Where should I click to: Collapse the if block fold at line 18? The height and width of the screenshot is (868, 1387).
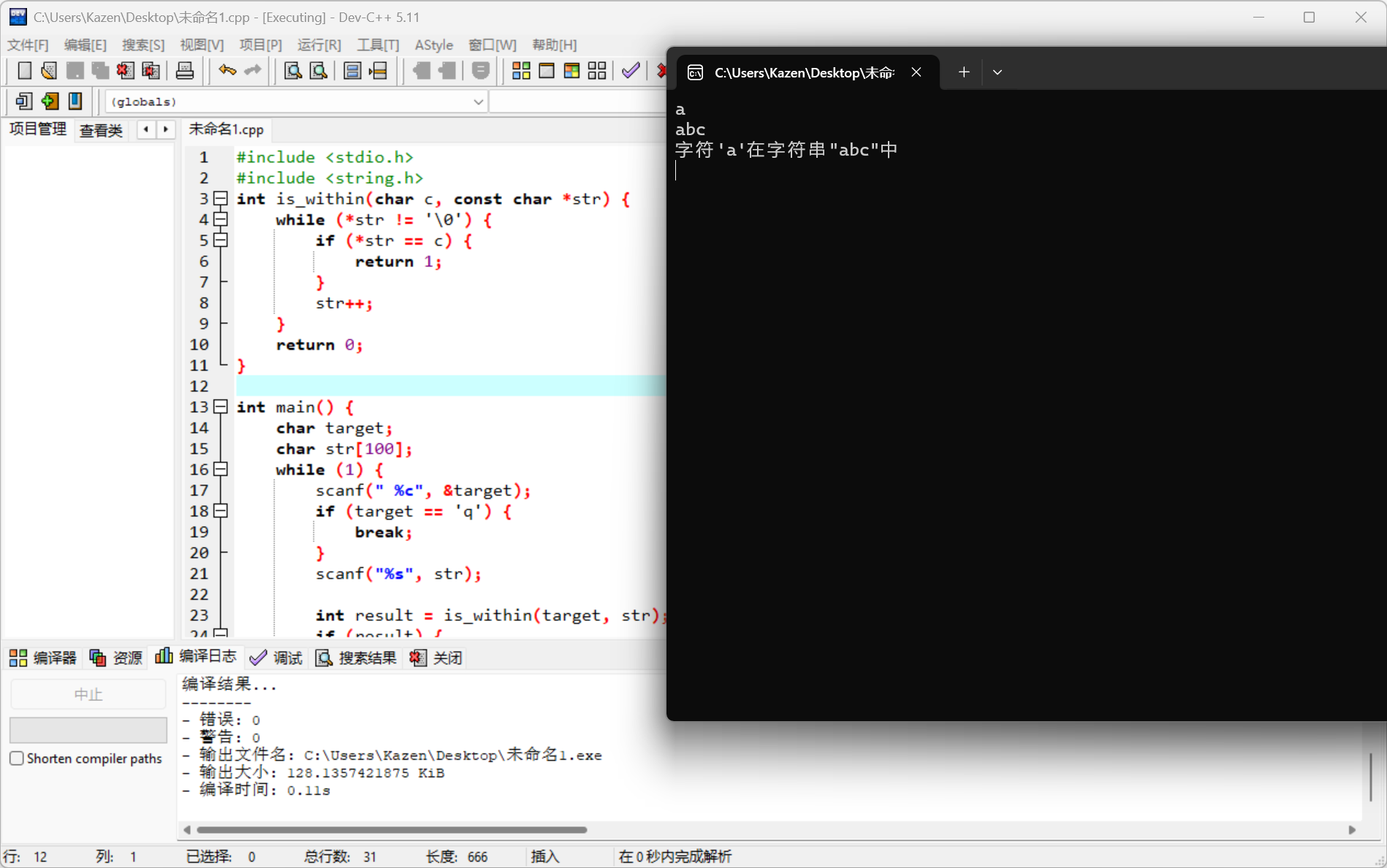tap(221, 511)
